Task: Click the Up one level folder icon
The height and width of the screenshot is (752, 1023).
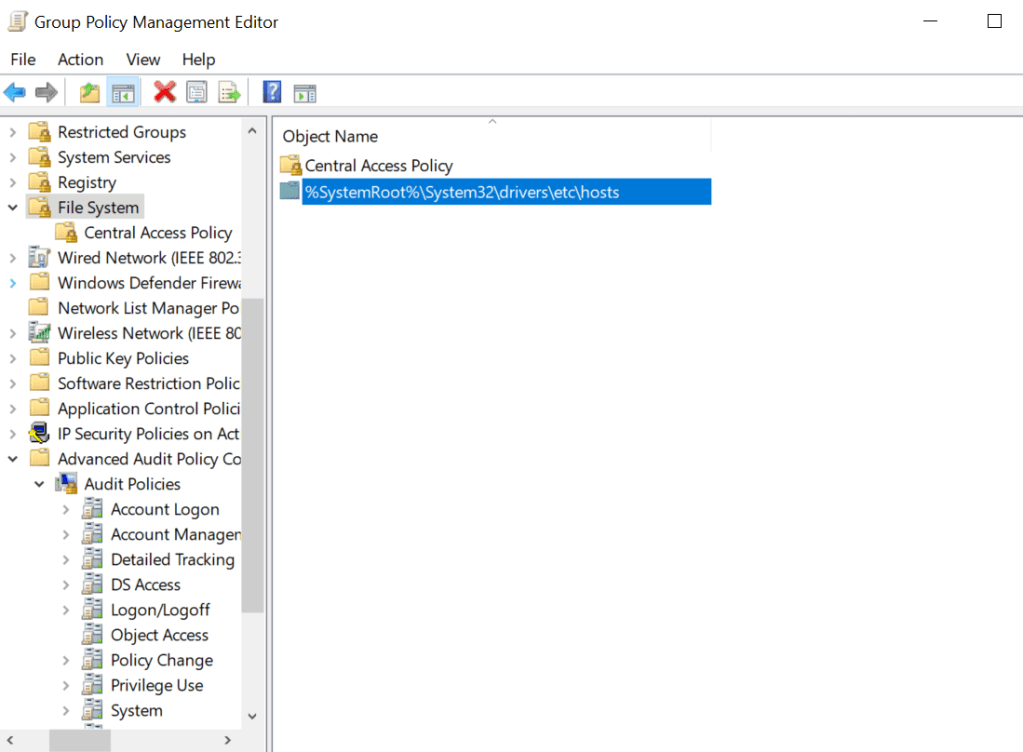Action: pyautogui.click(x=90, y=93)
